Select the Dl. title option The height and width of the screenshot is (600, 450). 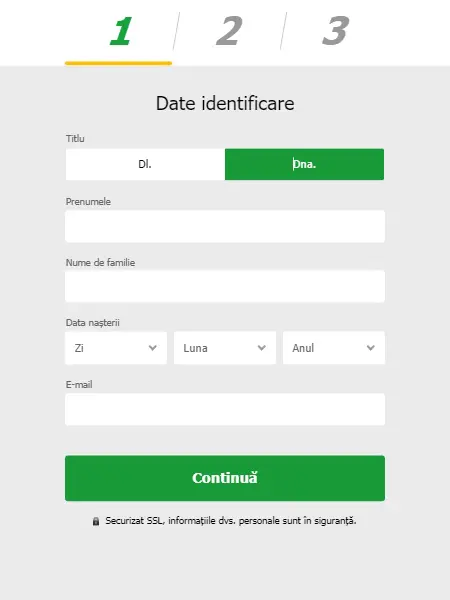click(145, 164)
